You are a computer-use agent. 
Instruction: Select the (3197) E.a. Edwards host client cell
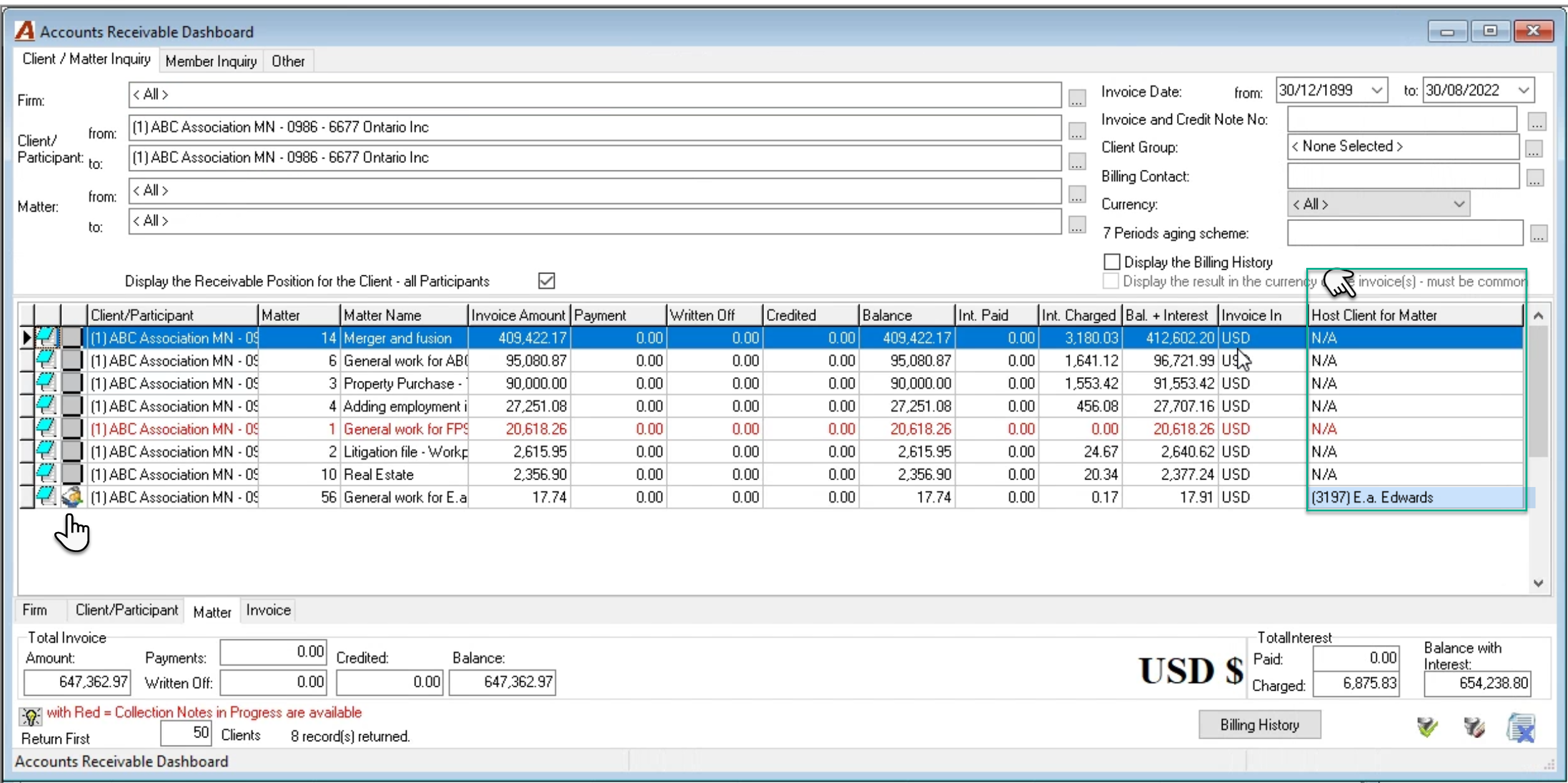tap(1415, 498)
